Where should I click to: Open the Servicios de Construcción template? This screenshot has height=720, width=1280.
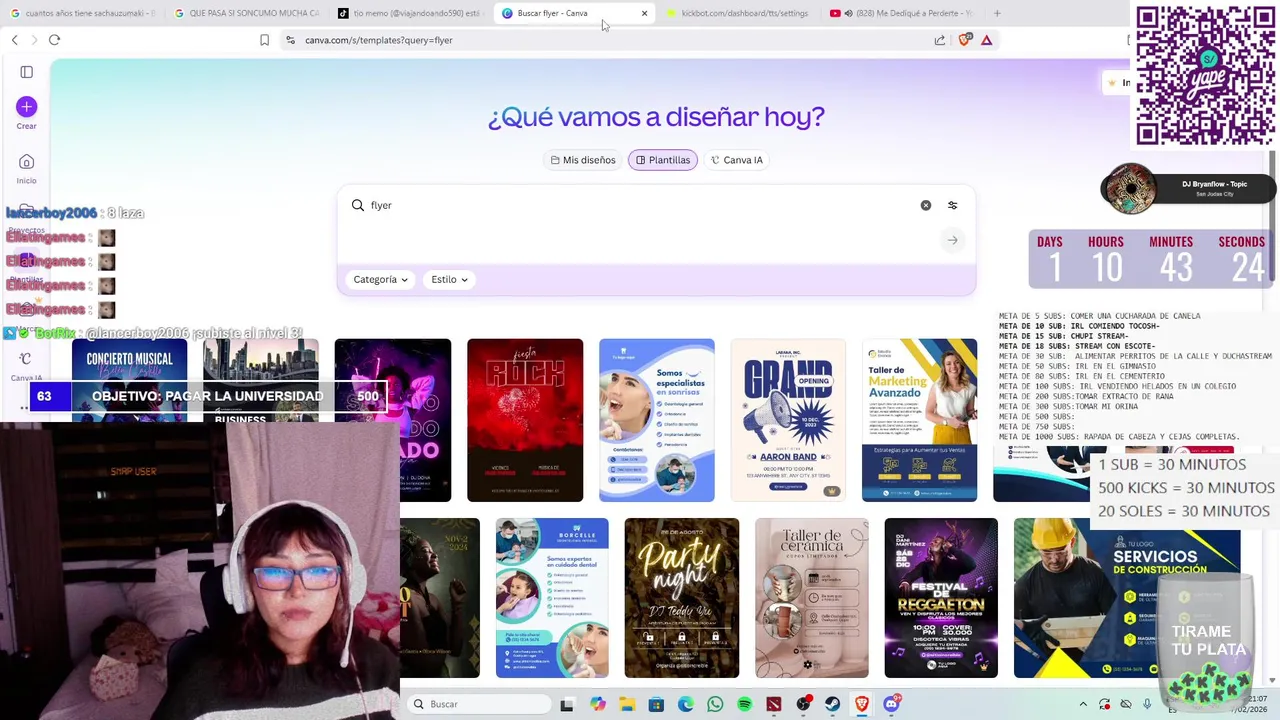click(1127, 598)
